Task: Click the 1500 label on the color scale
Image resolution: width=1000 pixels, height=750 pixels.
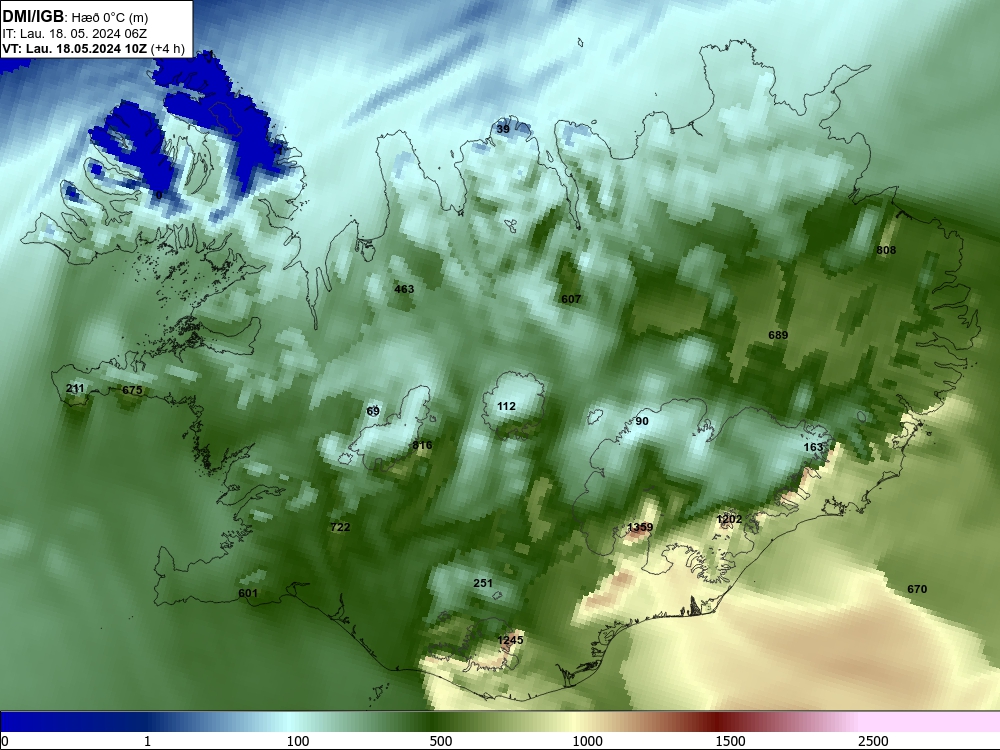Action: (x=730, y=741)
